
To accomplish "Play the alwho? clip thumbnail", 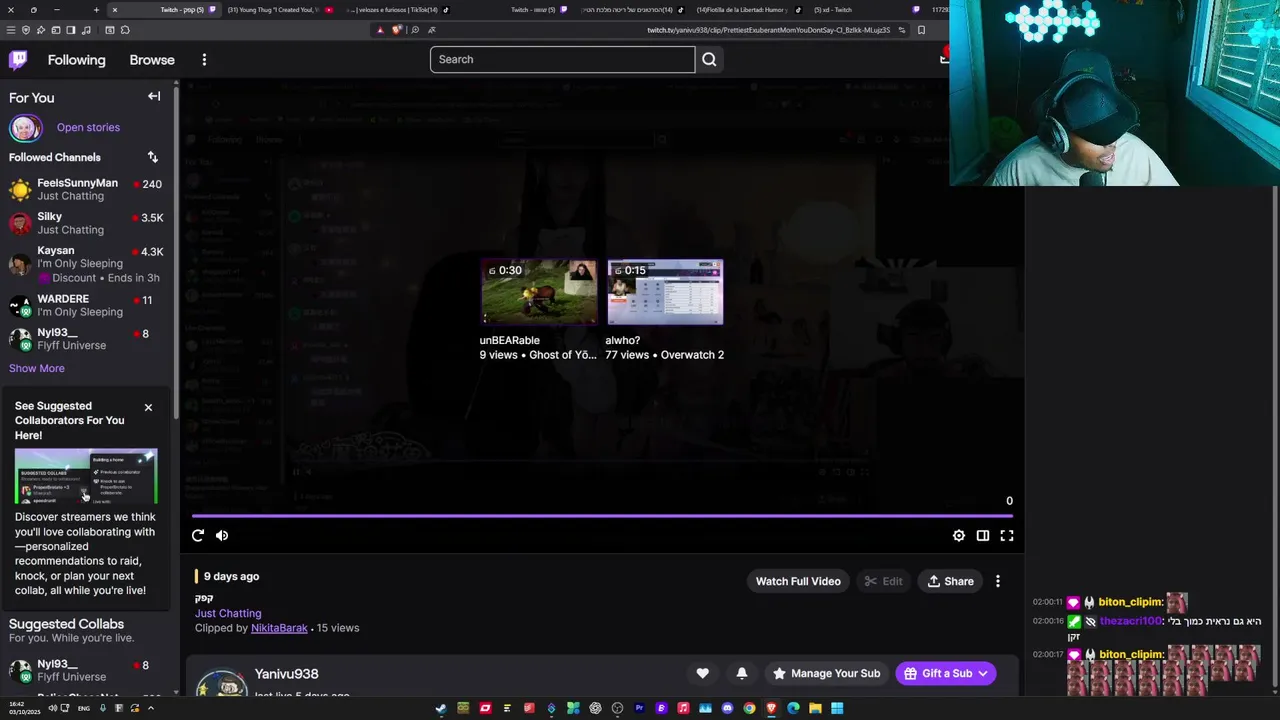I will [665, 292].
